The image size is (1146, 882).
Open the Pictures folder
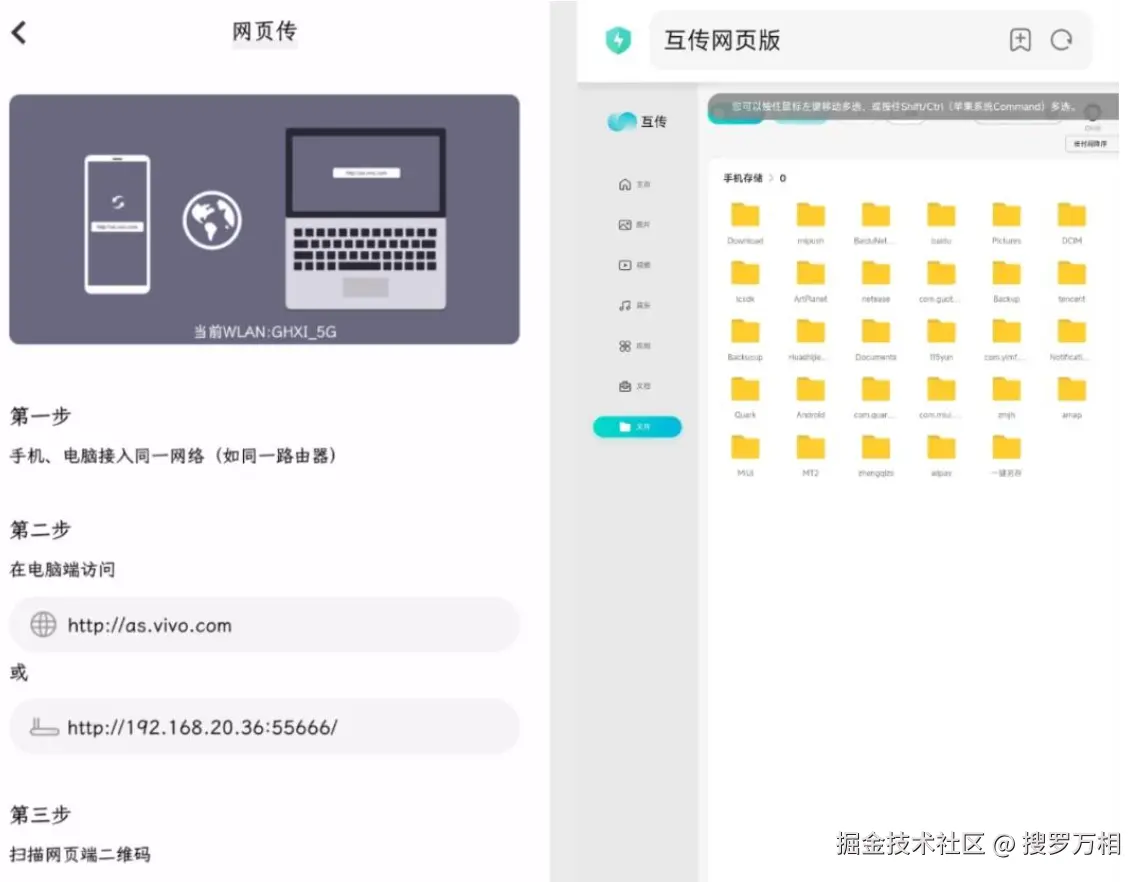(1006, 223)
